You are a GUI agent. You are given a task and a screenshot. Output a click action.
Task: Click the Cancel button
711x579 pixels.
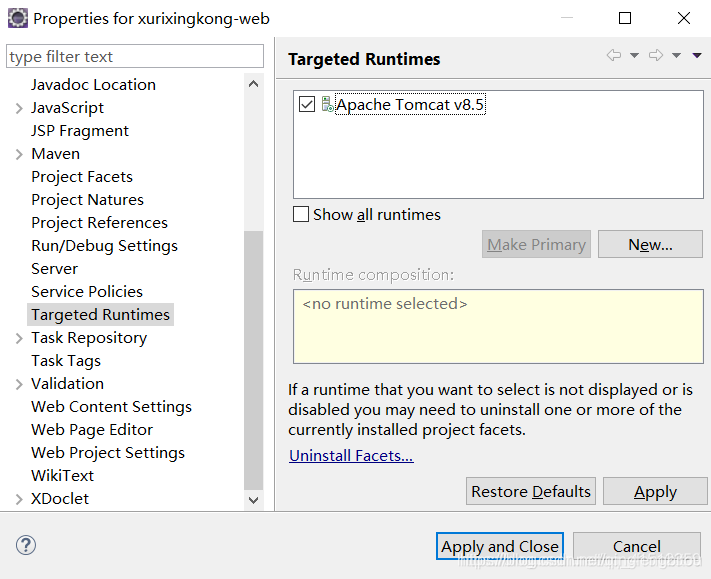coord(637,546)
